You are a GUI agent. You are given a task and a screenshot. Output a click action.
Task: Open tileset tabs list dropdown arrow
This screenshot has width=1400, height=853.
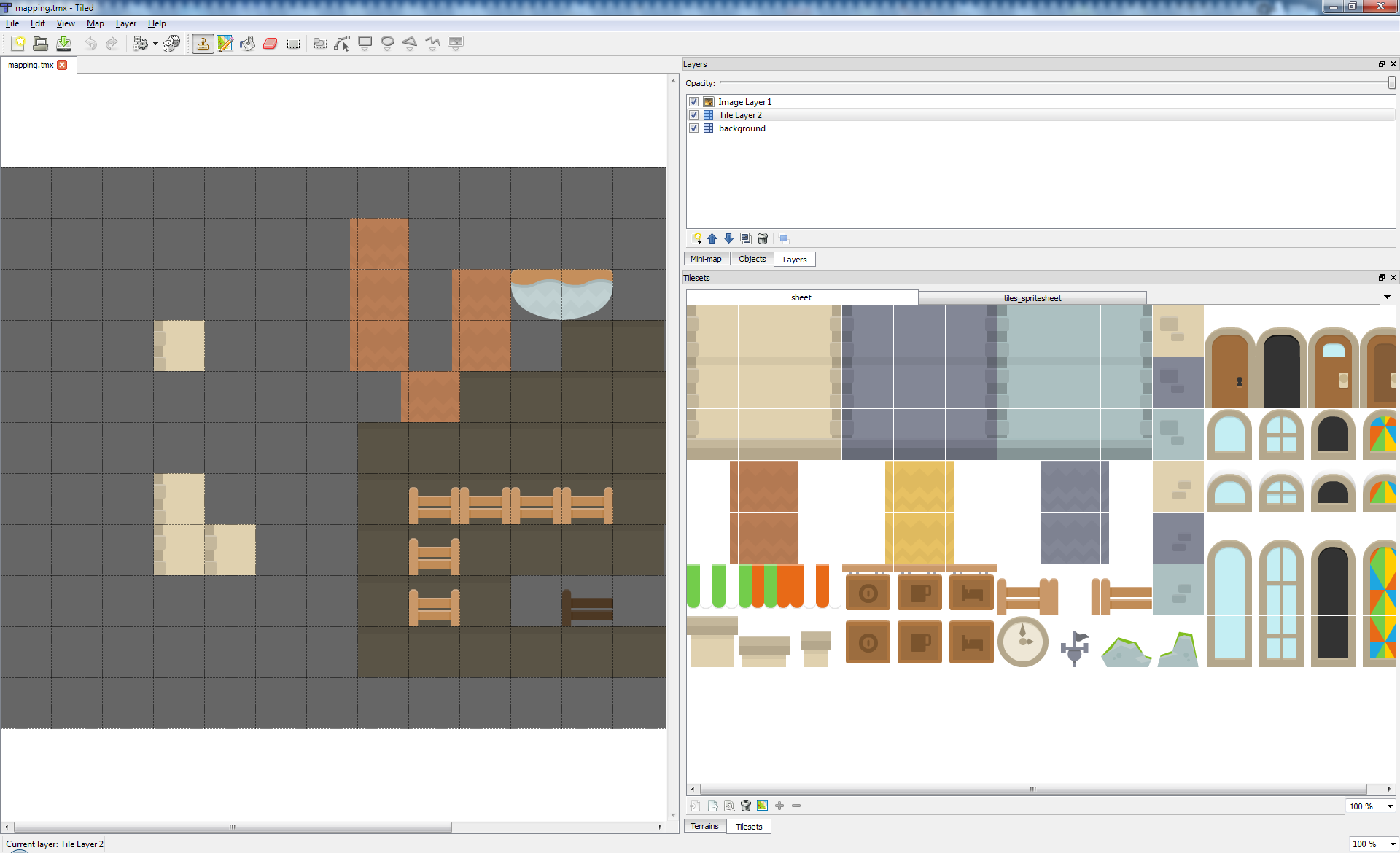point(1387,297)
